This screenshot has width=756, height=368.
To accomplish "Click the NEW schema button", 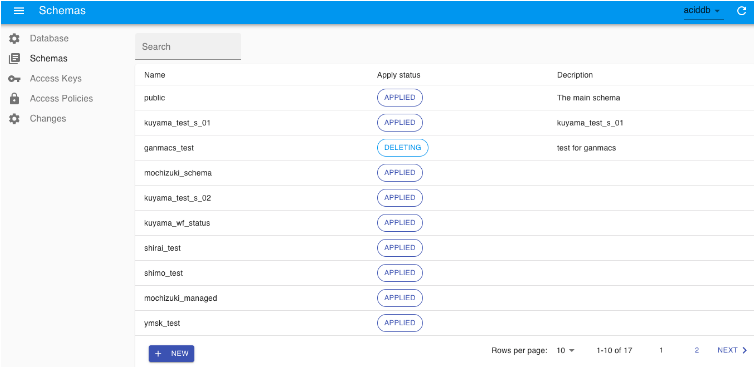I will [171, 354].
